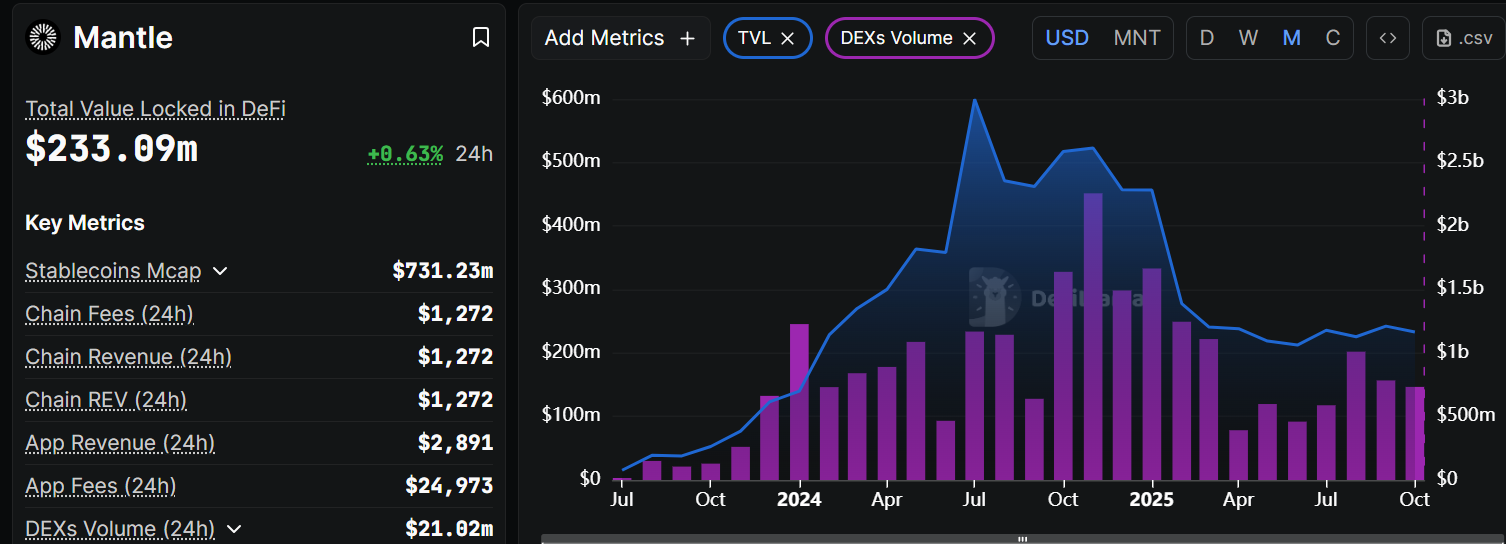
Task: Switch currency denomination to MNT
Action: click(x=1137, y=38)
